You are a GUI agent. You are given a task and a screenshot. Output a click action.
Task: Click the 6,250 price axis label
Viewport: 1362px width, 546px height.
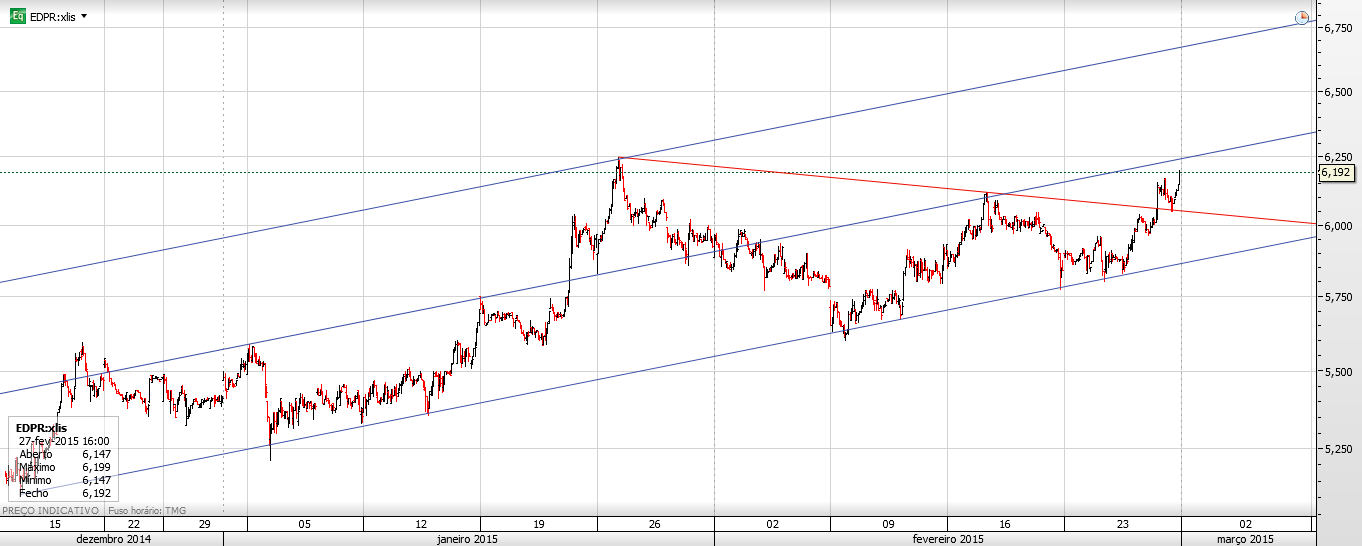coord(1337,157)
